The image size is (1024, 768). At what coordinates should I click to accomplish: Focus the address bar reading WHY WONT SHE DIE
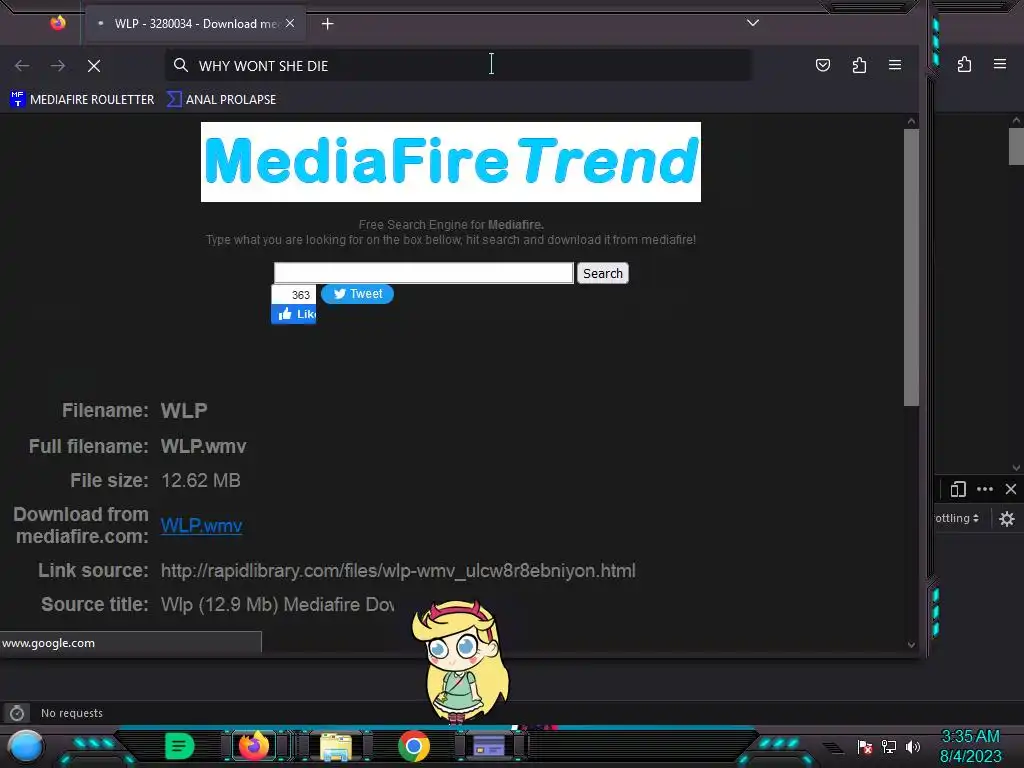(458, 65)
